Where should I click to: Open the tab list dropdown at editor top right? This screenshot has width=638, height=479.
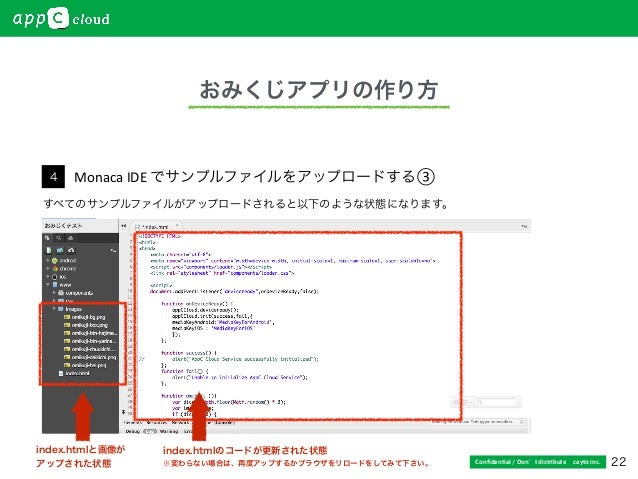[524, 226]
